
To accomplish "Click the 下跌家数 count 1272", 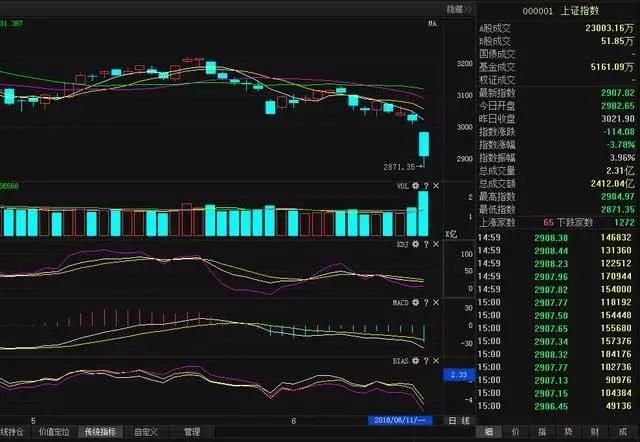I will point(624,222).
